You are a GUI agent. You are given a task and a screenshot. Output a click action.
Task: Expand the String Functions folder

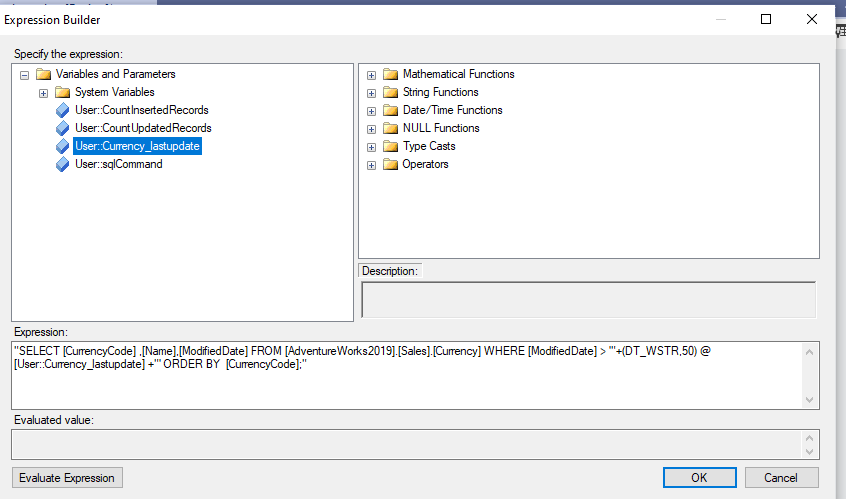[x=371, y=93]
